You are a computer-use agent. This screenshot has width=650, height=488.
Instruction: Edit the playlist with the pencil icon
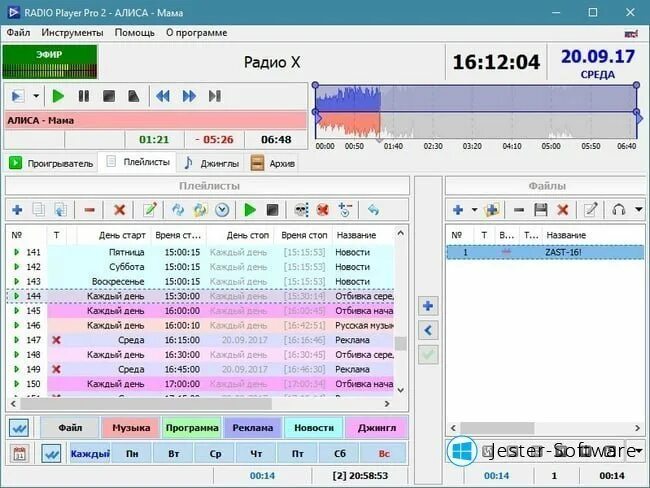pos(150,210)
